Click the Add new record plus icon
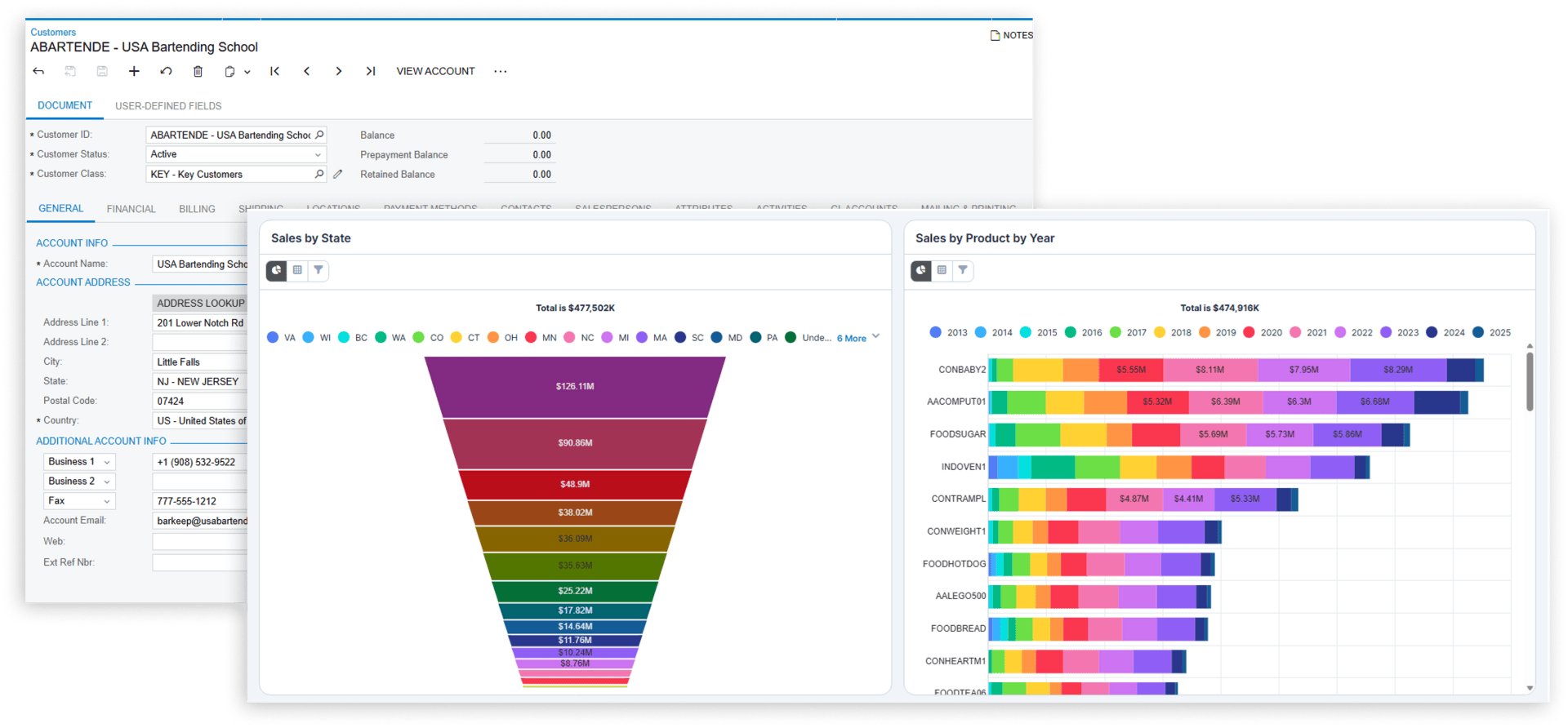 (x=134, y=72)
